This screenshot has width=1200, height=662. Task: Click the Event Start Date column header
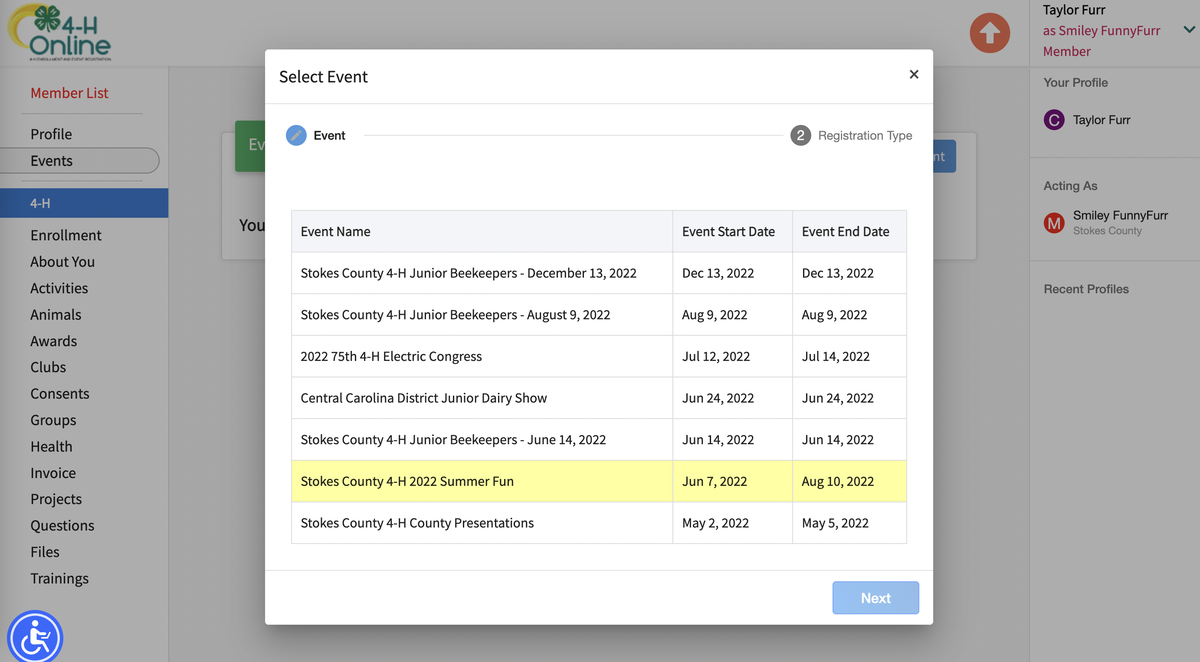pos(728,231)
